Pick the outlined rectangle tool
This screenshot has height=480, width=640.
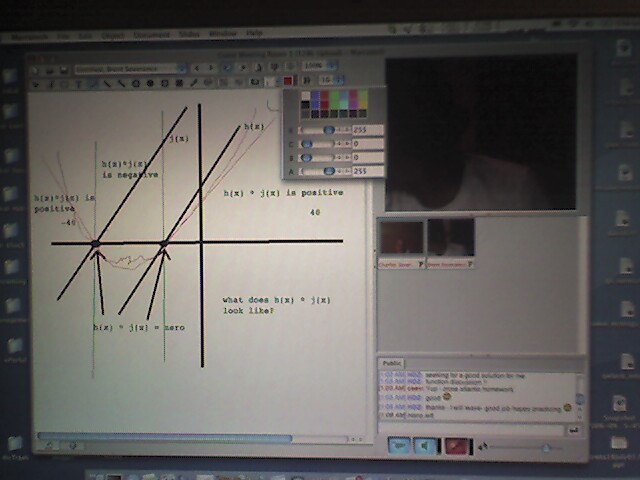pyautogui.click(x=164, y=83)
